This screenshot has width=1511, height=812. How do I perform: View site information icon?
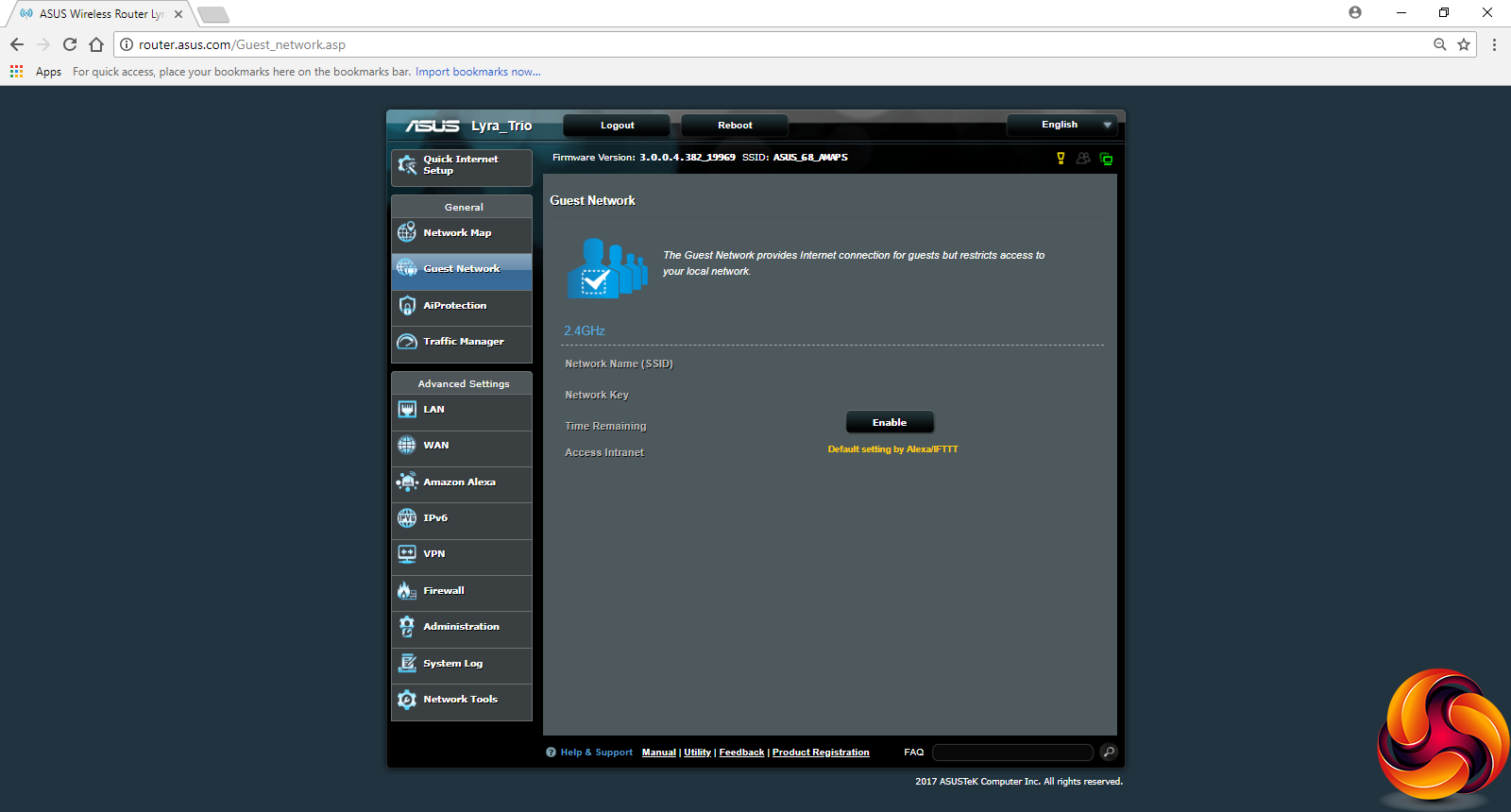tap(127, 44)
